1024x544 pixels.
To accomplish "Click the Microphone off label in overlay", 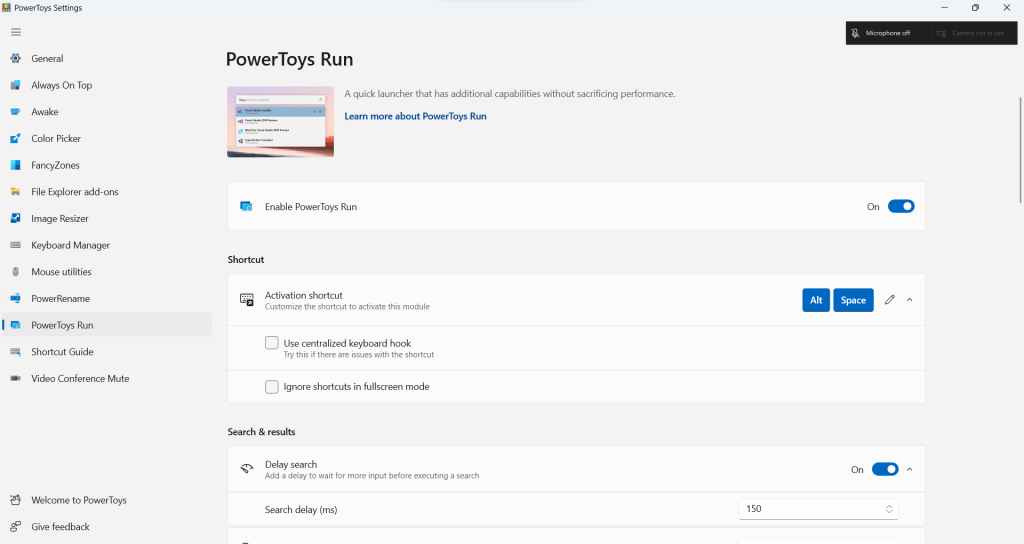I will (x=888, y=33).
